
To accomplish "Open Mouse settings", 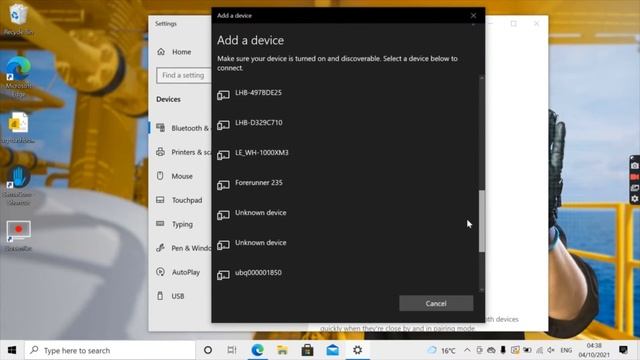I will (x=180, y=176).
